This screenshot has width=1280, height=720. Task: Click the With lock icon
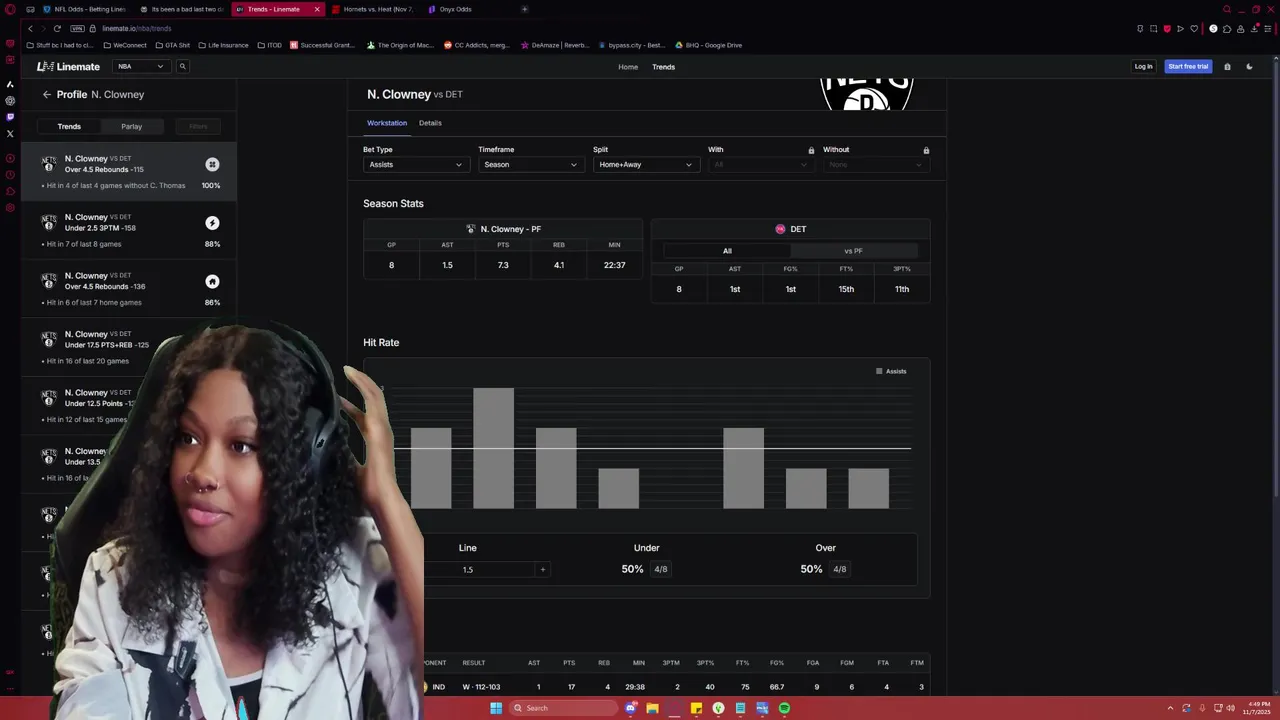pyautogui.click(x=811, y=150)
